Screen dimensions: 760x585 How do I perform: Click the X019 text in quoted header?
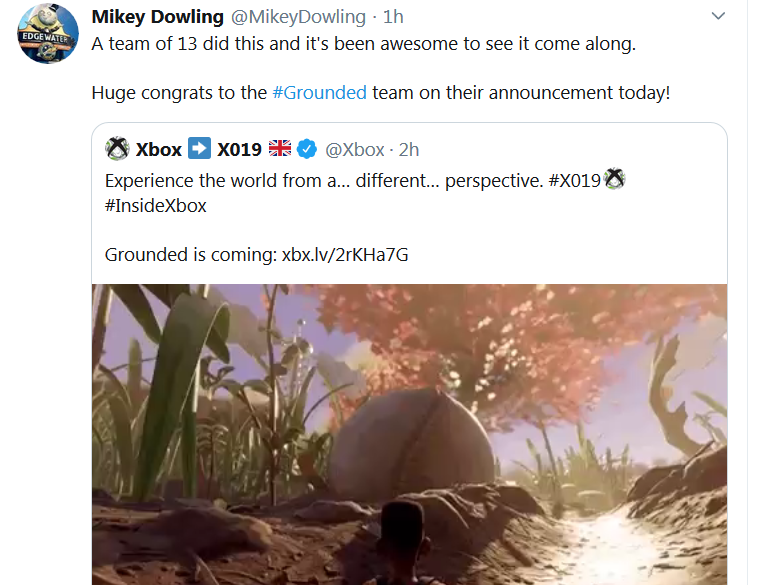pyautogui.click(x=239, y=149)
